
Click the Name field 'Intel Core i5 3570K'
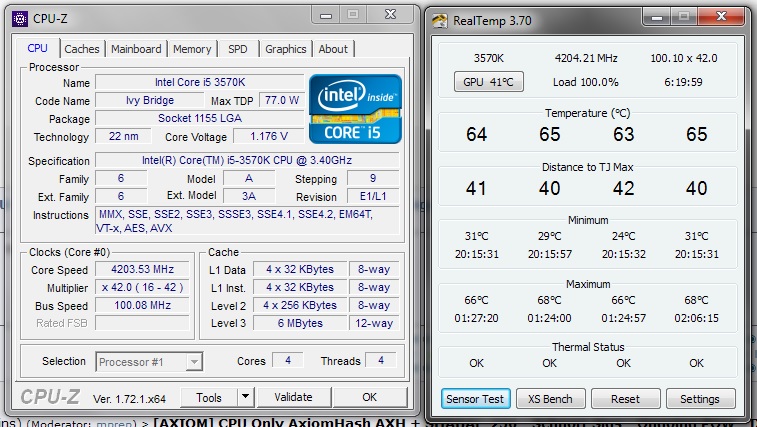pyautogui.click(x=200, y=82)
